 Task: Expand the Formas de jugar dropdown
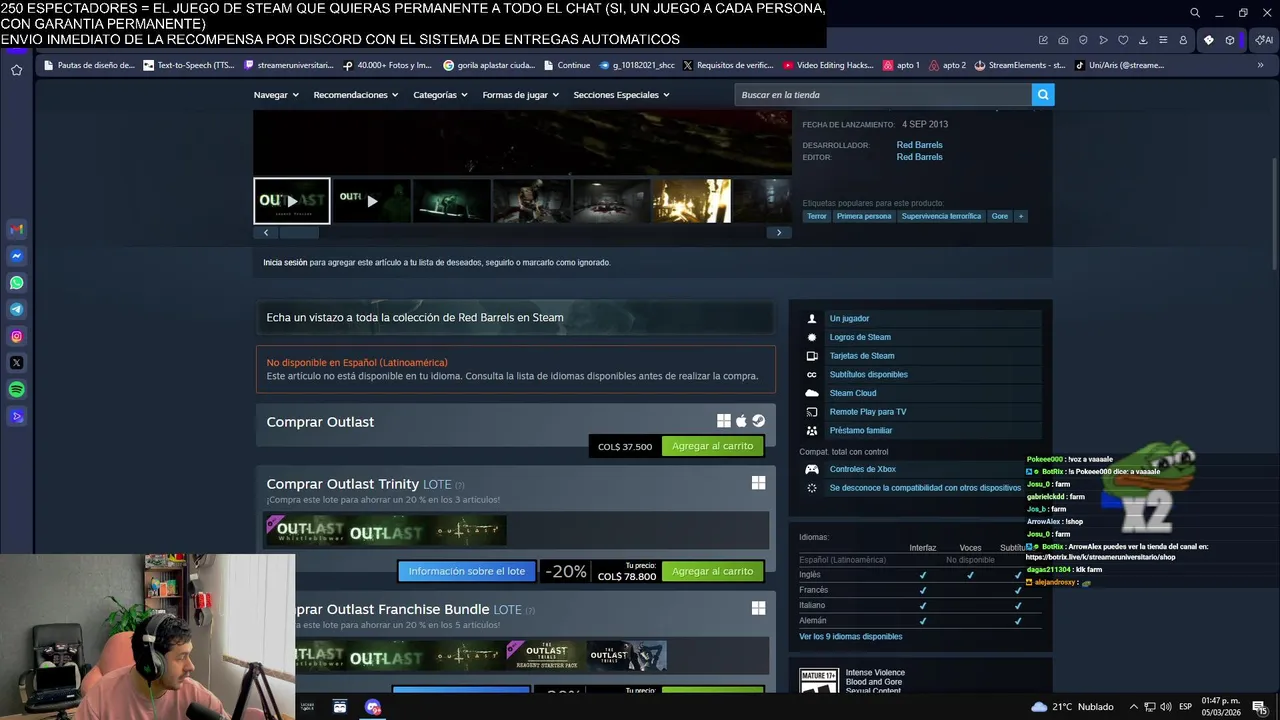(x=520, y=95)
